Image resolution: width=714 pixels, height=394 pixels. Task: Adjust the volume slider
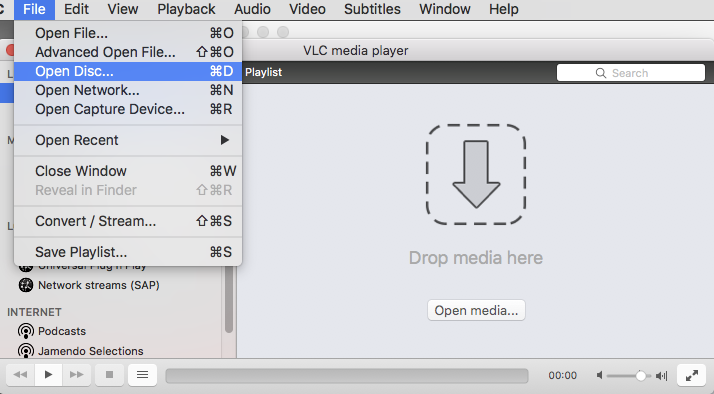click(629, 376)
